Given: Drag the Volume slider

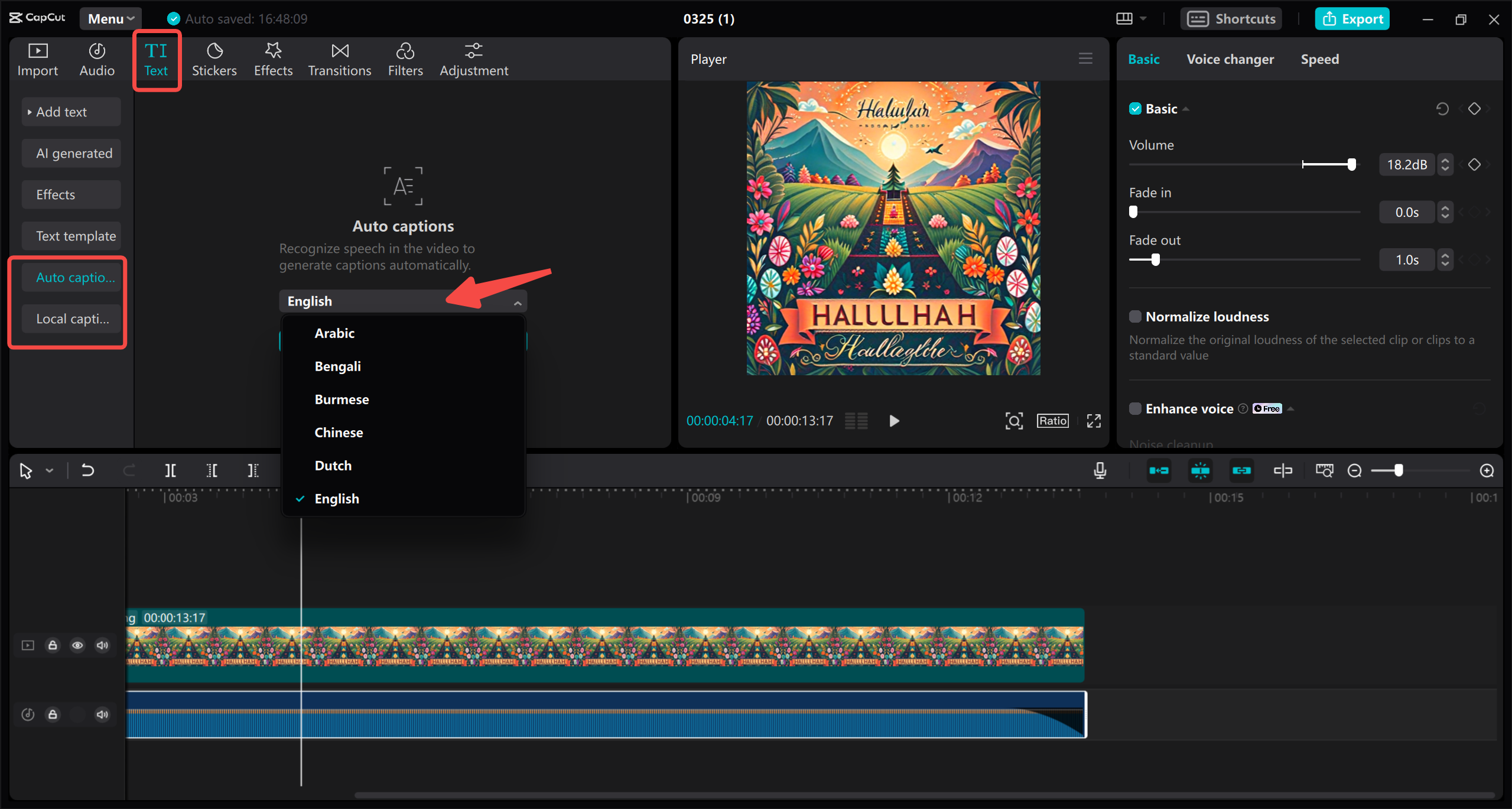Looking at the screenshot, I should [1352, 164].
